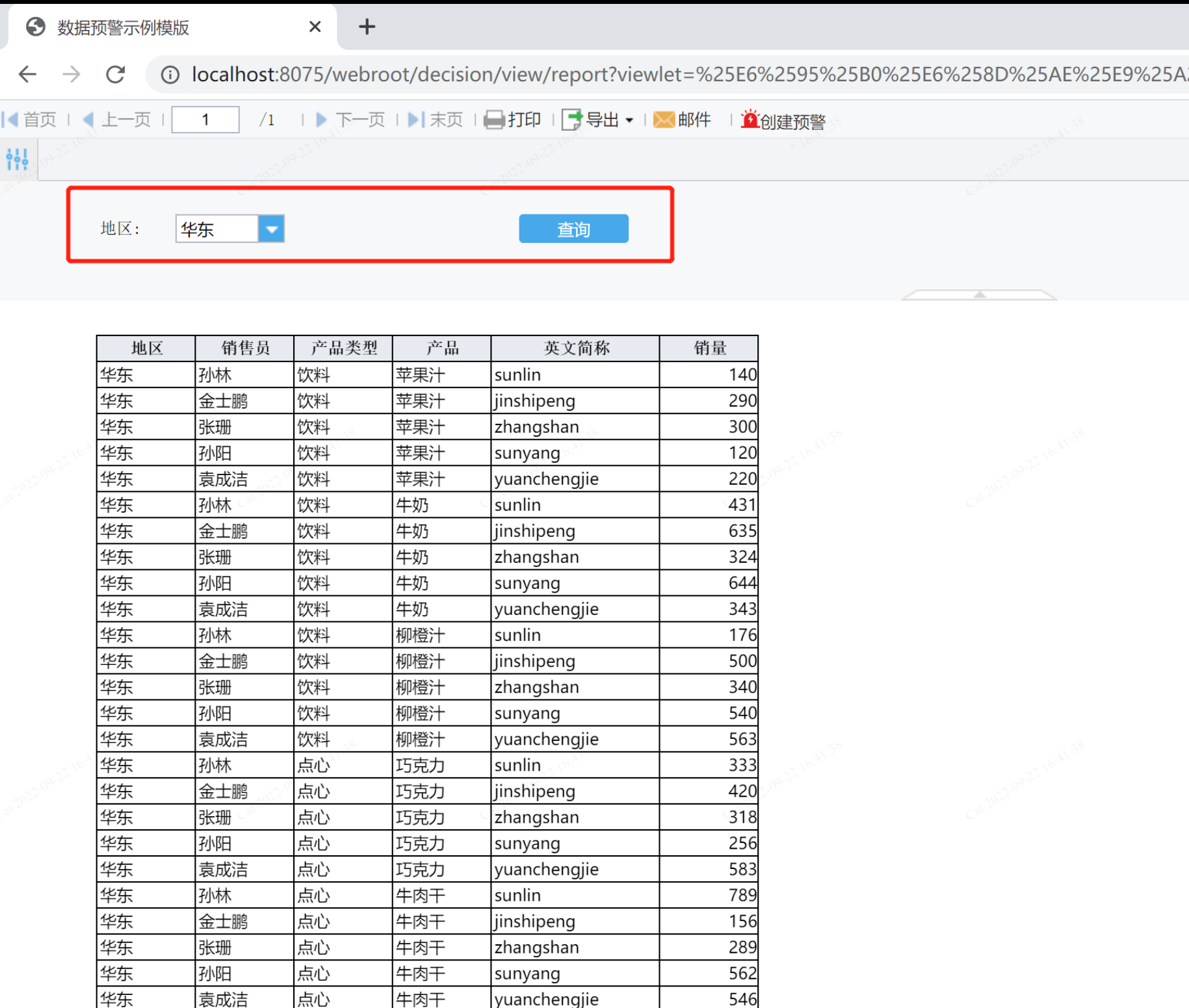Open a new browser tab
This screenshot has height=1008, width=1189.
367,27
